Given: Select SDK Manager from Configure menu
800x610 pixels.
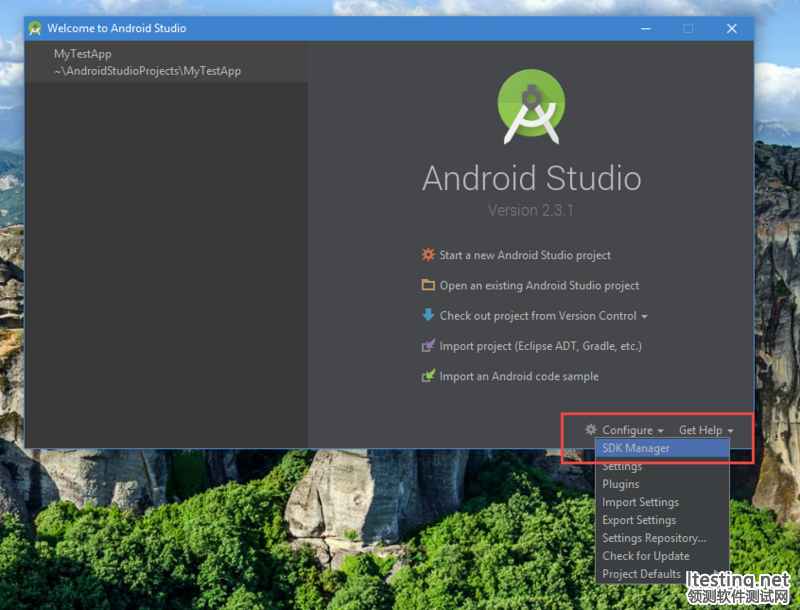Looking at the screenshot, I should [662, 448].
